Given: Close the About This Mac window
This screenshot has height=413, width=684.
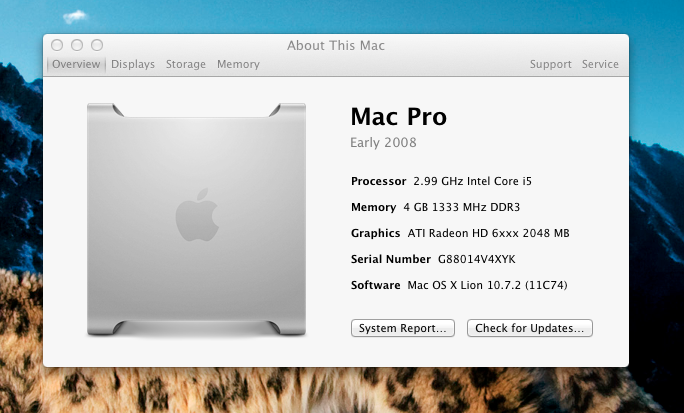Looking at the screenshot, I should pyautogui.click(x=57, y=45).
